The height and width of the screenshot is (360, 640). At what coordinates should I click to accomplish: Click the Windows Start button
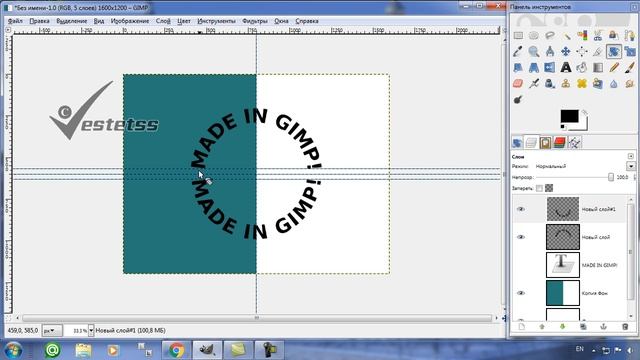point(13,351)
